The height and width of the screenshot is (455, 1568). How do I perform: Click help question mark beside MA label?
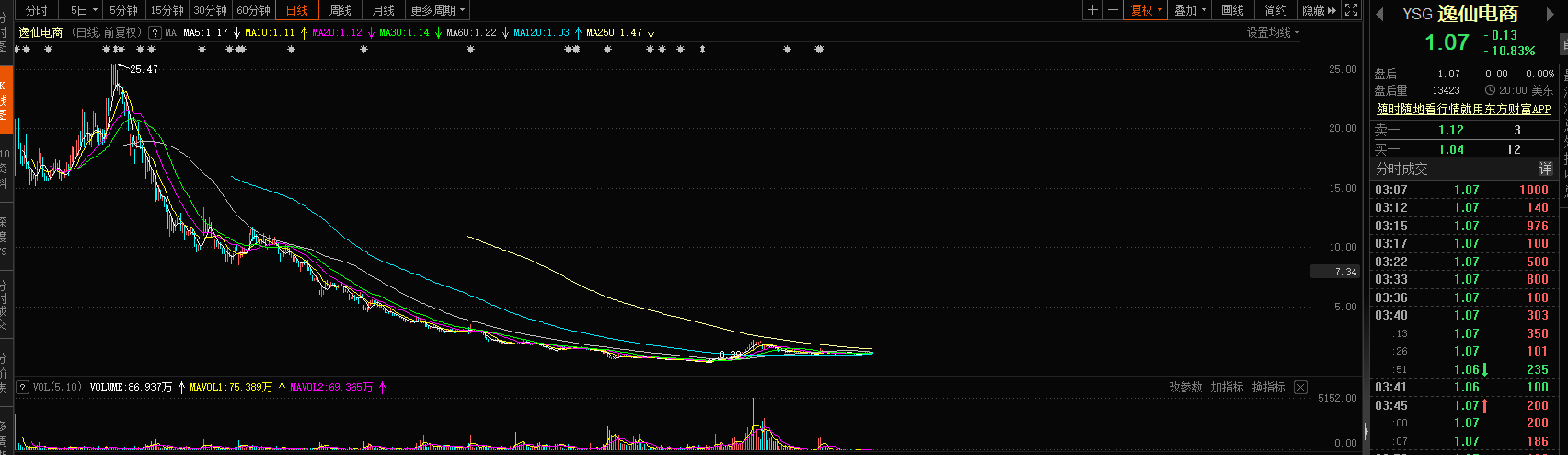pos(155,32)
